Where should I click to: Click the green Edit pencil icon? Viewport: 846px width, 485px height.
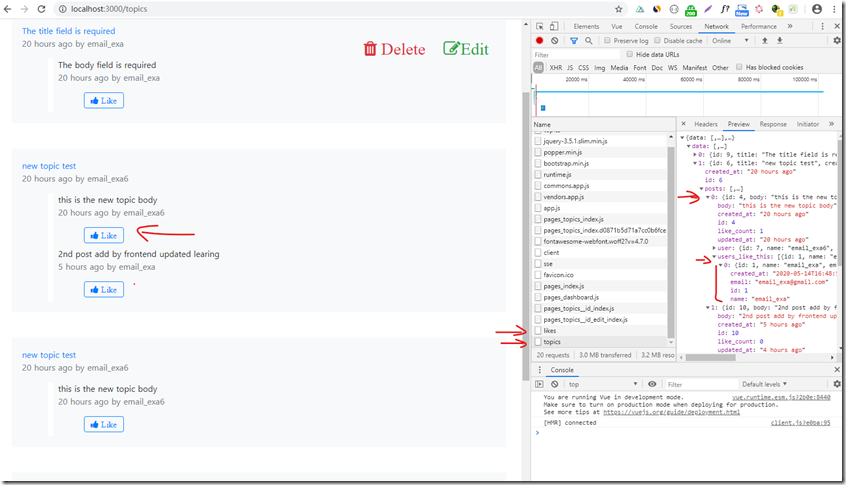pyautogui.click(x=452, y=49)
